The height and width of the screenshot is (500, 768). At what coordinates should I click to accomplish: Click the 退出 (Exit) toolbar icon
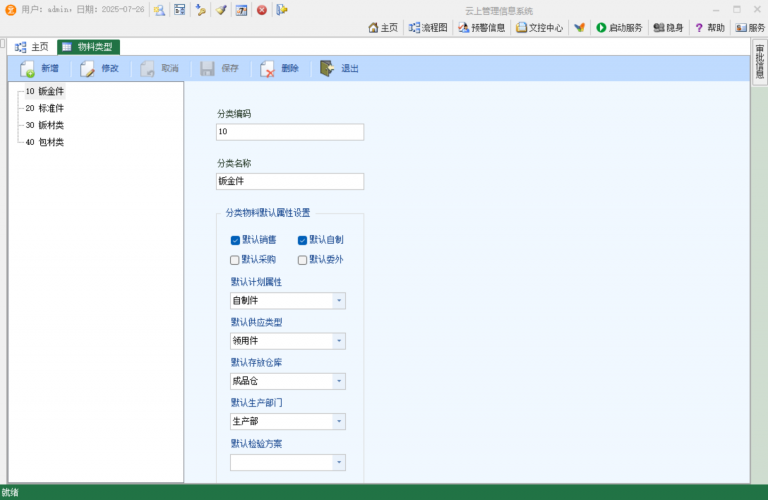pyautogui.click(x=328, y=69)
